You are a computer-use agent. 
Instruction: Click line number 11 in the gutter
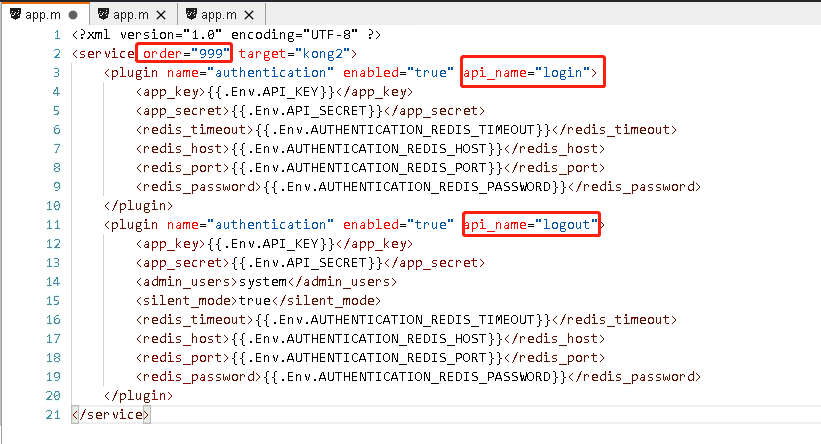point(54,225)
